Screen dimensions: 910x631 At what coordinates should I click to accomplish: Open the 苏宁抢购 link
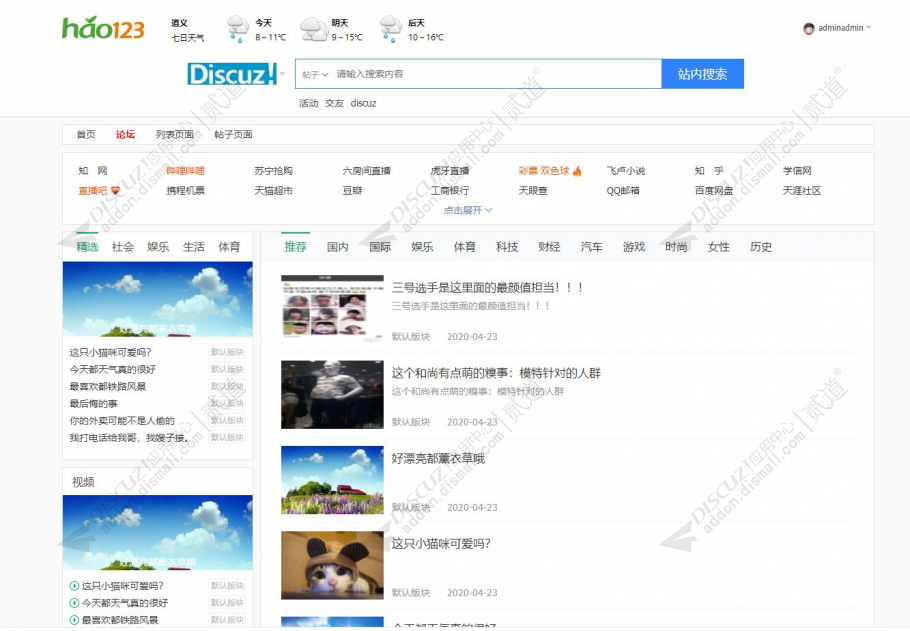[x=273, y=171]
